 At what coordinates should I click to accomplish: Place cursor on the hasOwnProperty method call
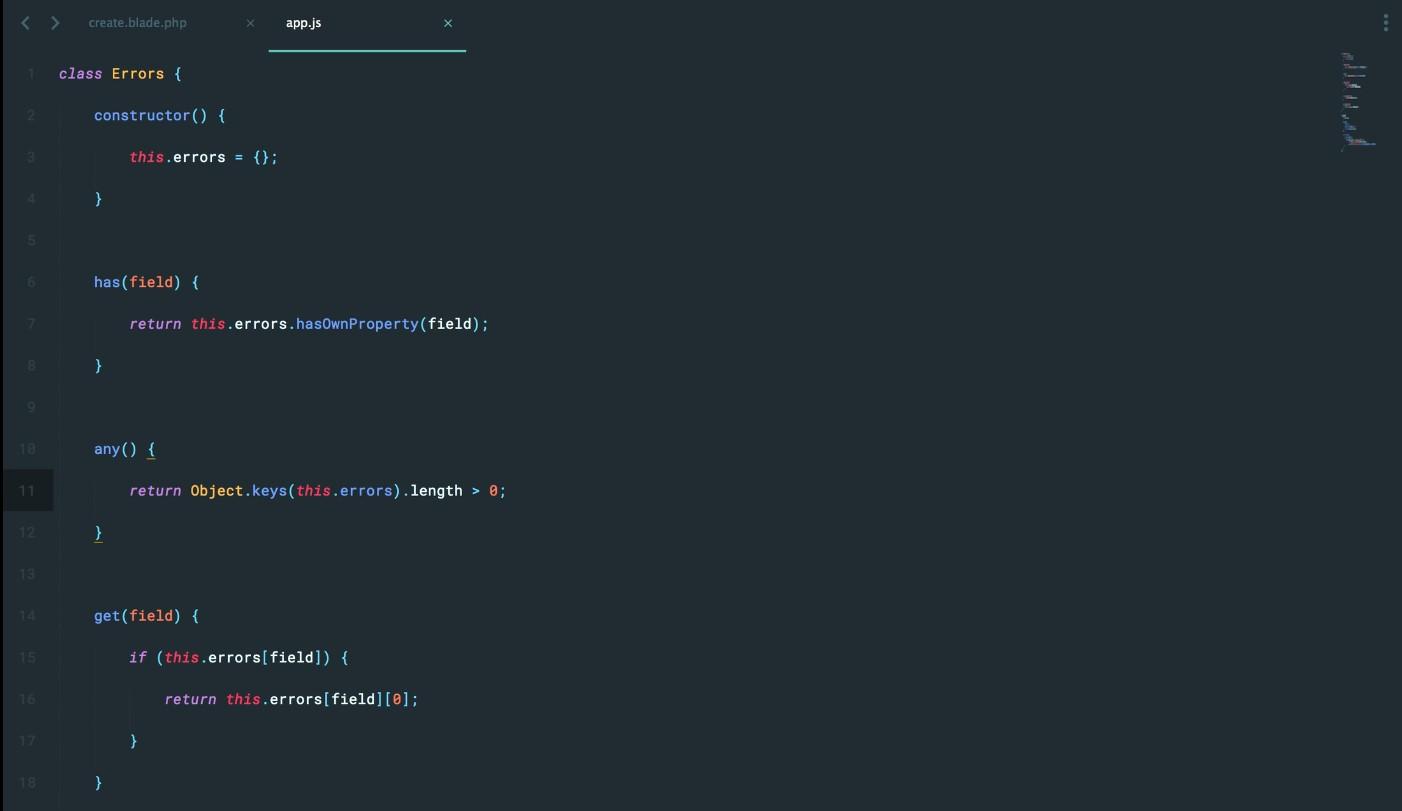pyautogui.click(x=357, y=324)
